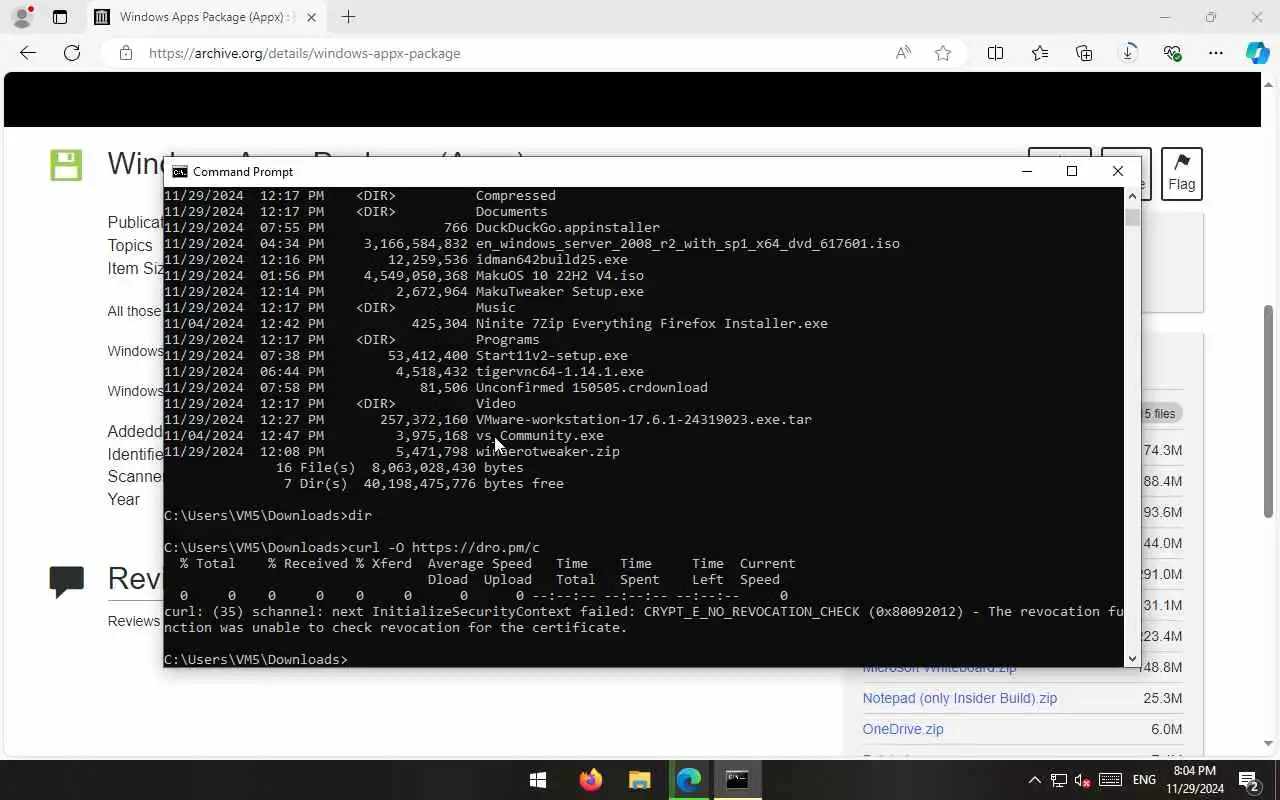Open Browser essentials heart icon
The width and height of the screenshot is (1280, 800).
click(x=1172, y=53)
